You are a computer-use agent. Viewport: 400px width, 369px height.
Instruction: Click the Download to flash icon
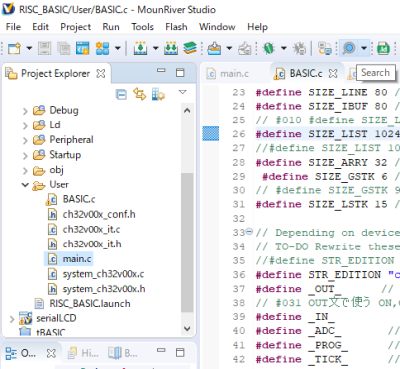(214, 49)
